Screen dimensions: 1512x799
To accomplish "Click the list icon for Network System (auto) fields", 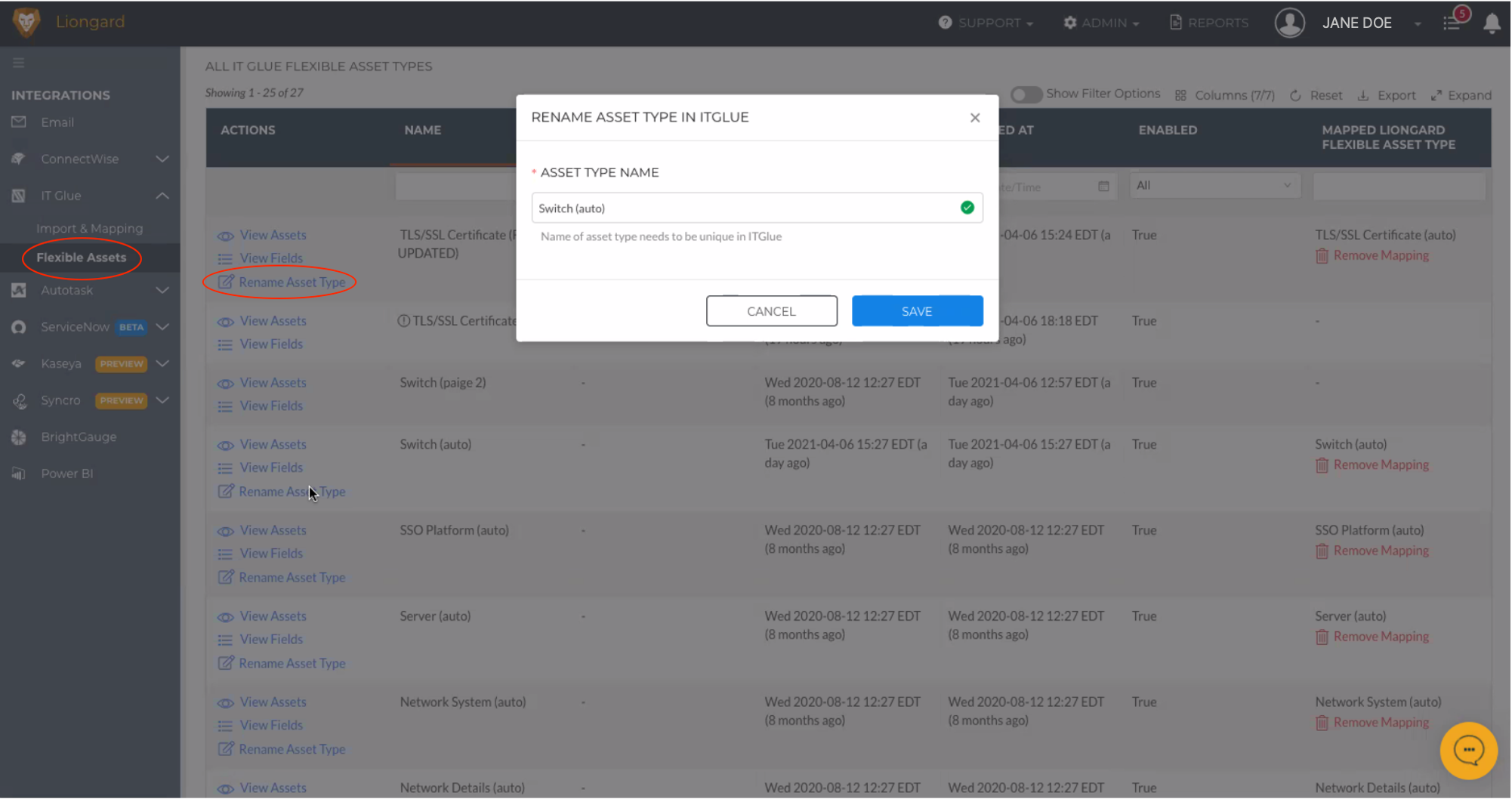I will 225,726.
